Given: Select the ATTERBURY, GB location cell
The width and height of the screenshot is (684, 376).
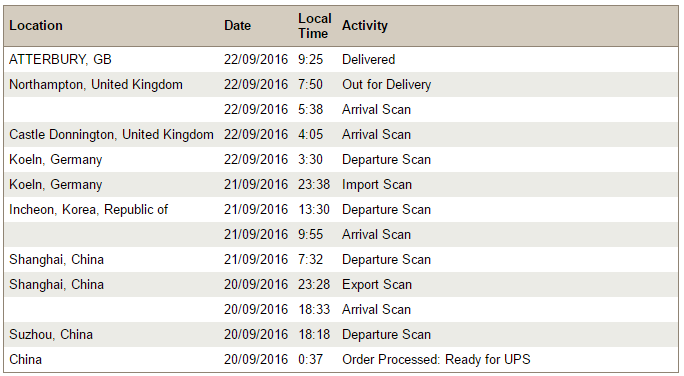Looking at the screenshot, I should point(60,59).
